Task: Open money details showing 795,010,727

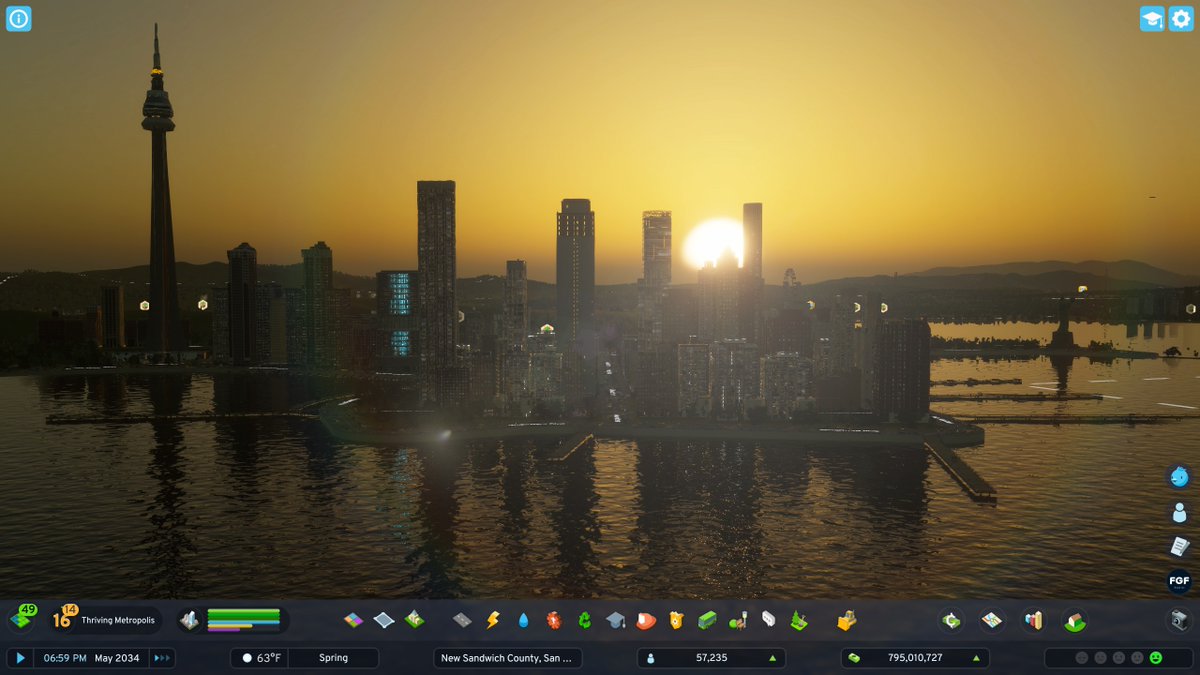Action: (x=915, y=658)
